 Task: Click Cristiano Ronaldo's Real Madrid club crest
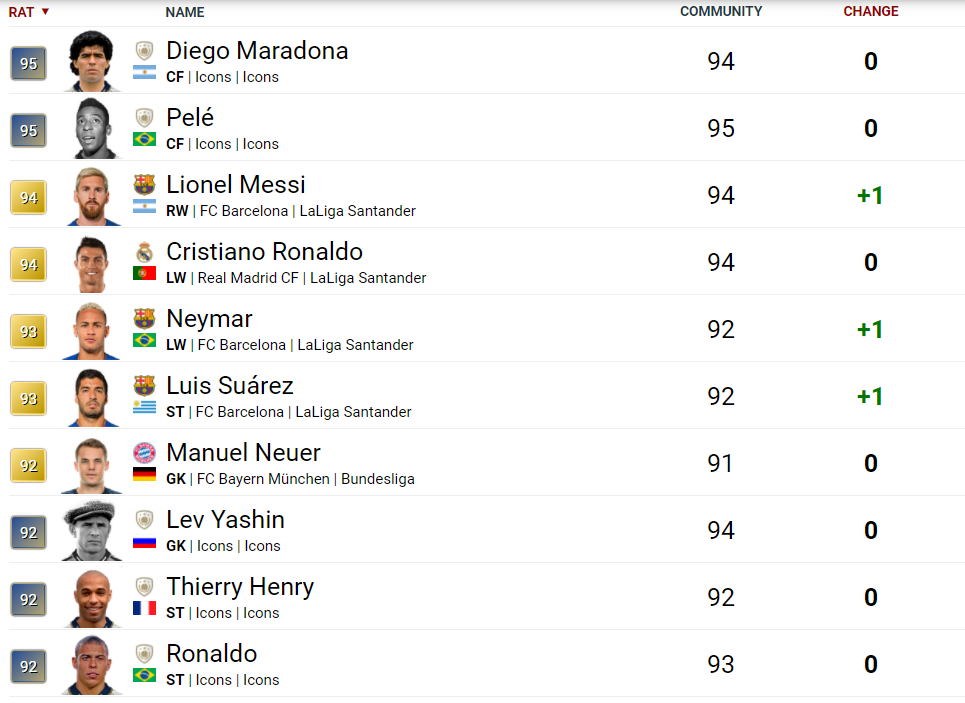click(x=144, y=251)
